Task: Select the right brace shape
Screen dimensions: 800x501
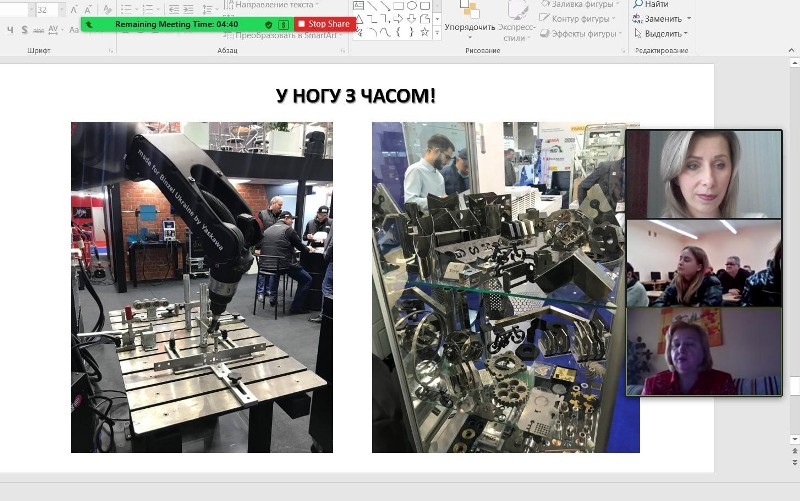Action: coord(411,32)
